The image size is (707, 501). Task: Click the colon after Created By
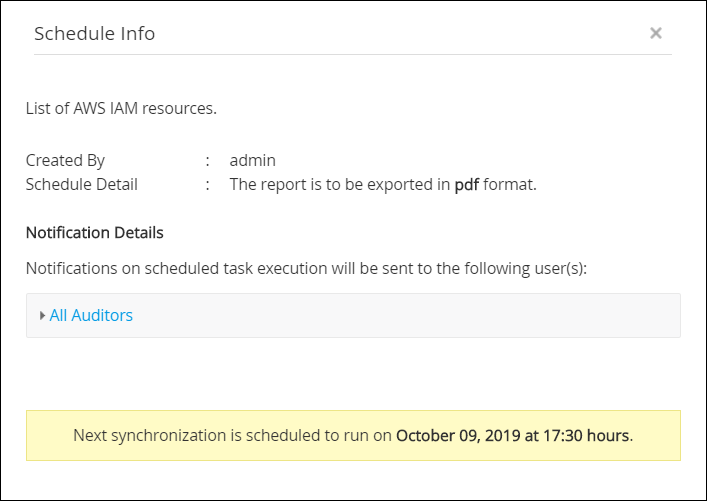pyautogui.click(x=208, y=160)
